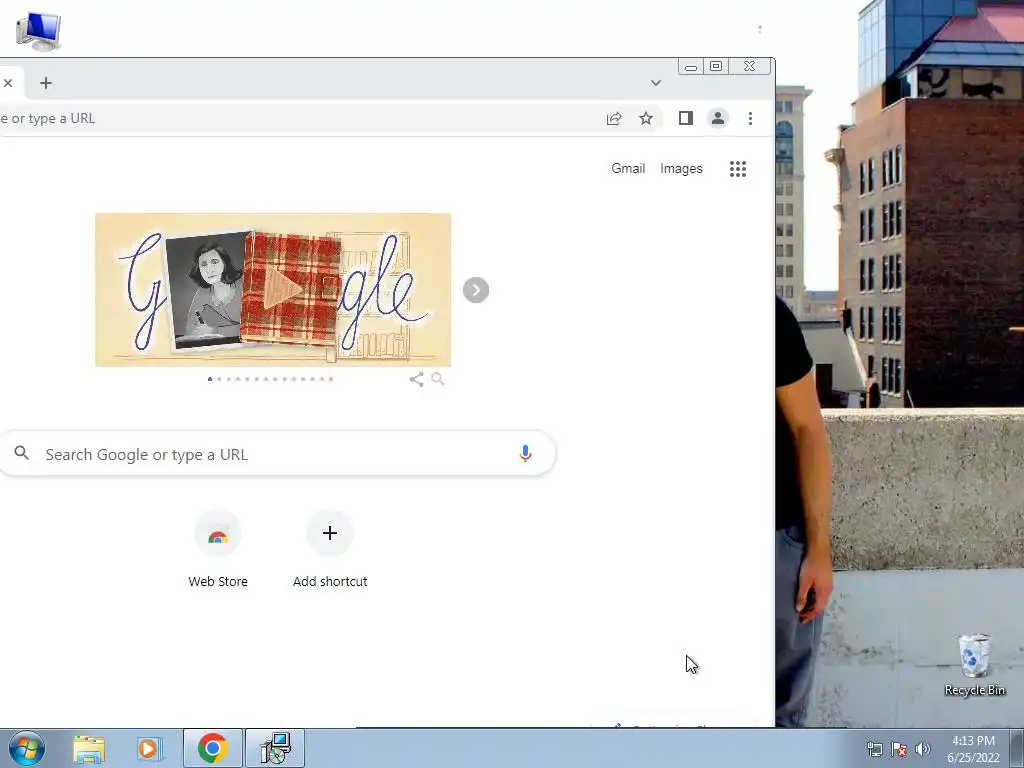Focus the Search Google or type a URL box

point(278,453)
